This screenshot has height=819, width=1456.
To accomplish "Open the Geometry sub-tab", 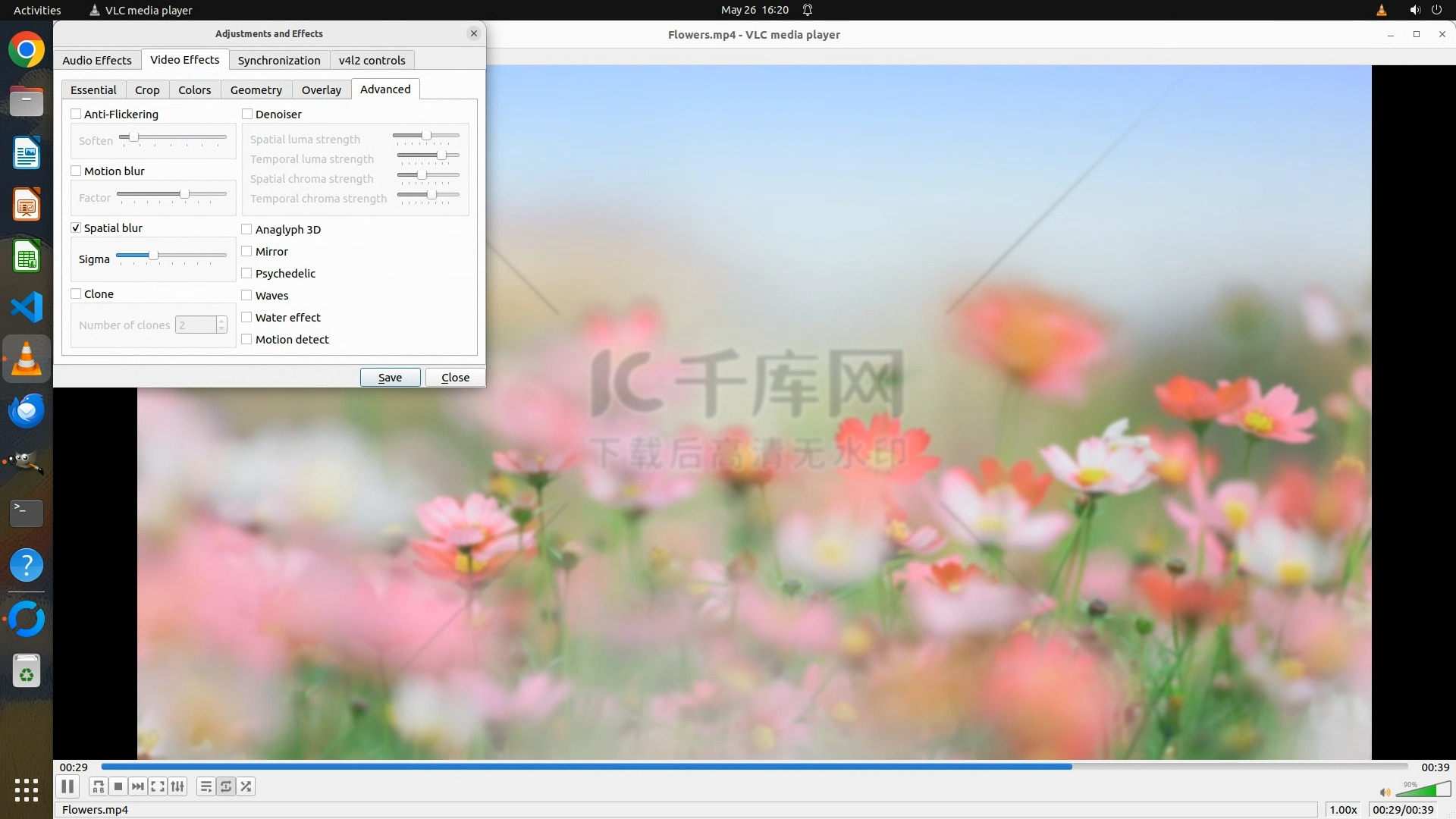I will click(x=256, y=90).
